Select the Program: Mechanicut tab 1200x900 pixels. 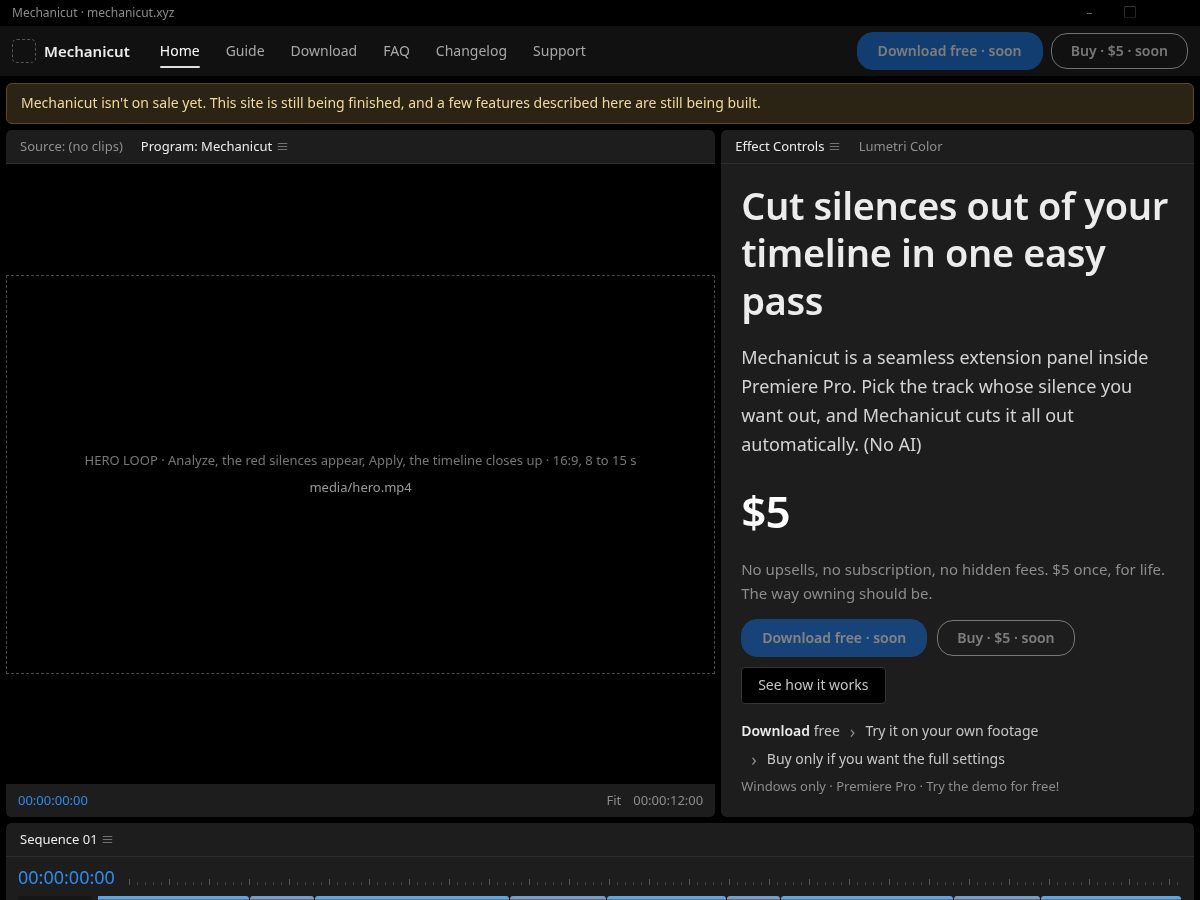point(207,146)
